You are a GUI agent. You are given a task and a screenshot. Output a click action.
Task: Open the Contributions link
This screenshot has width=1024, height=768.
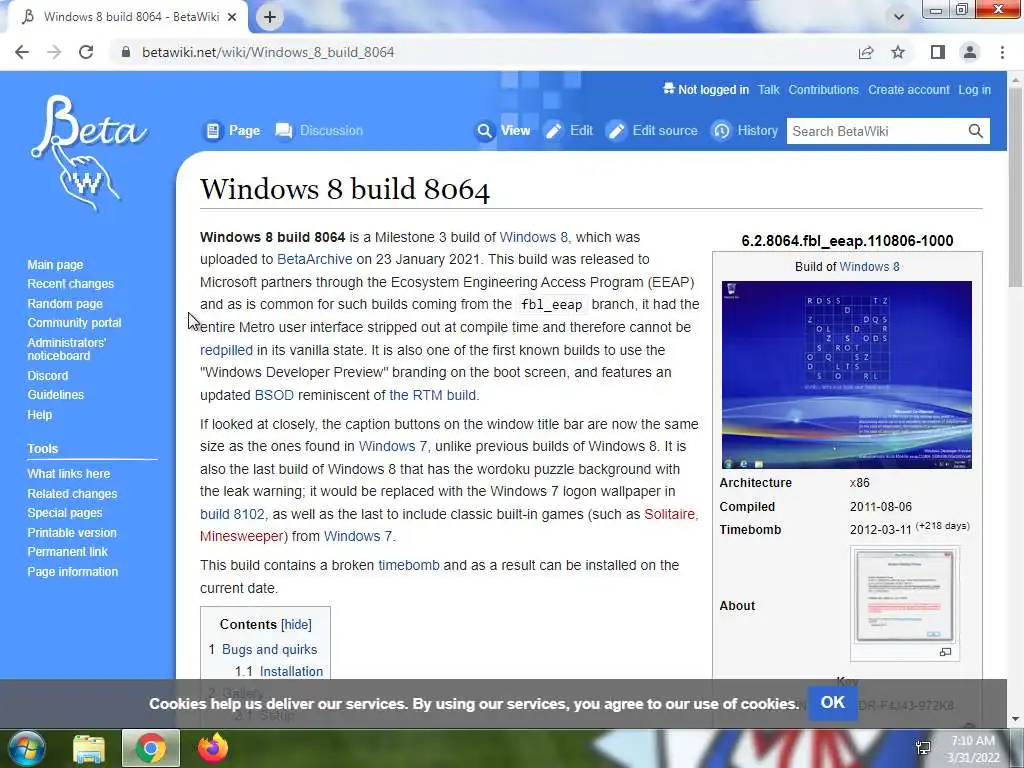pyautogui.click(x=824, y=90)
